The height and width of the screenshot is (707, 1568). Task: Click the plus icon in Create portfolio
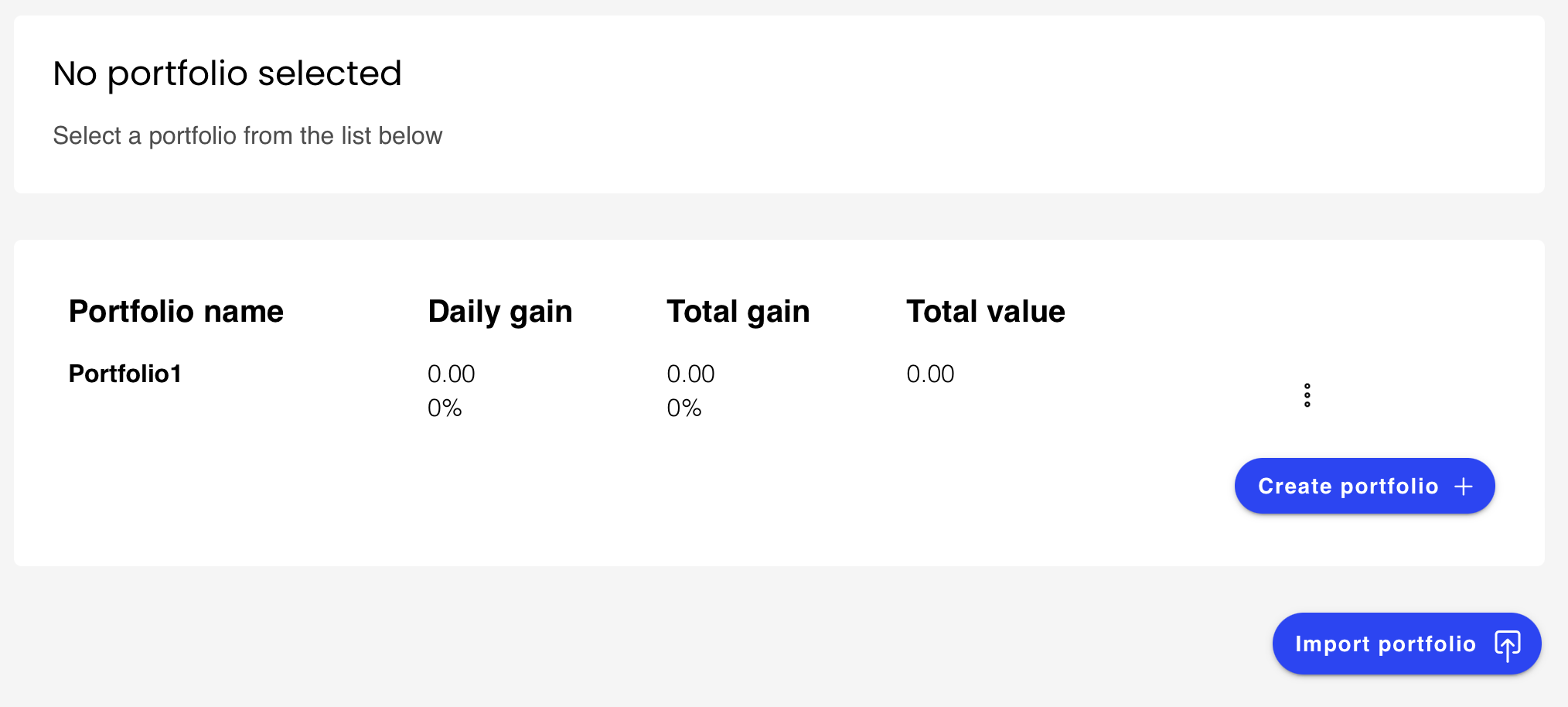pos(1463,487)
